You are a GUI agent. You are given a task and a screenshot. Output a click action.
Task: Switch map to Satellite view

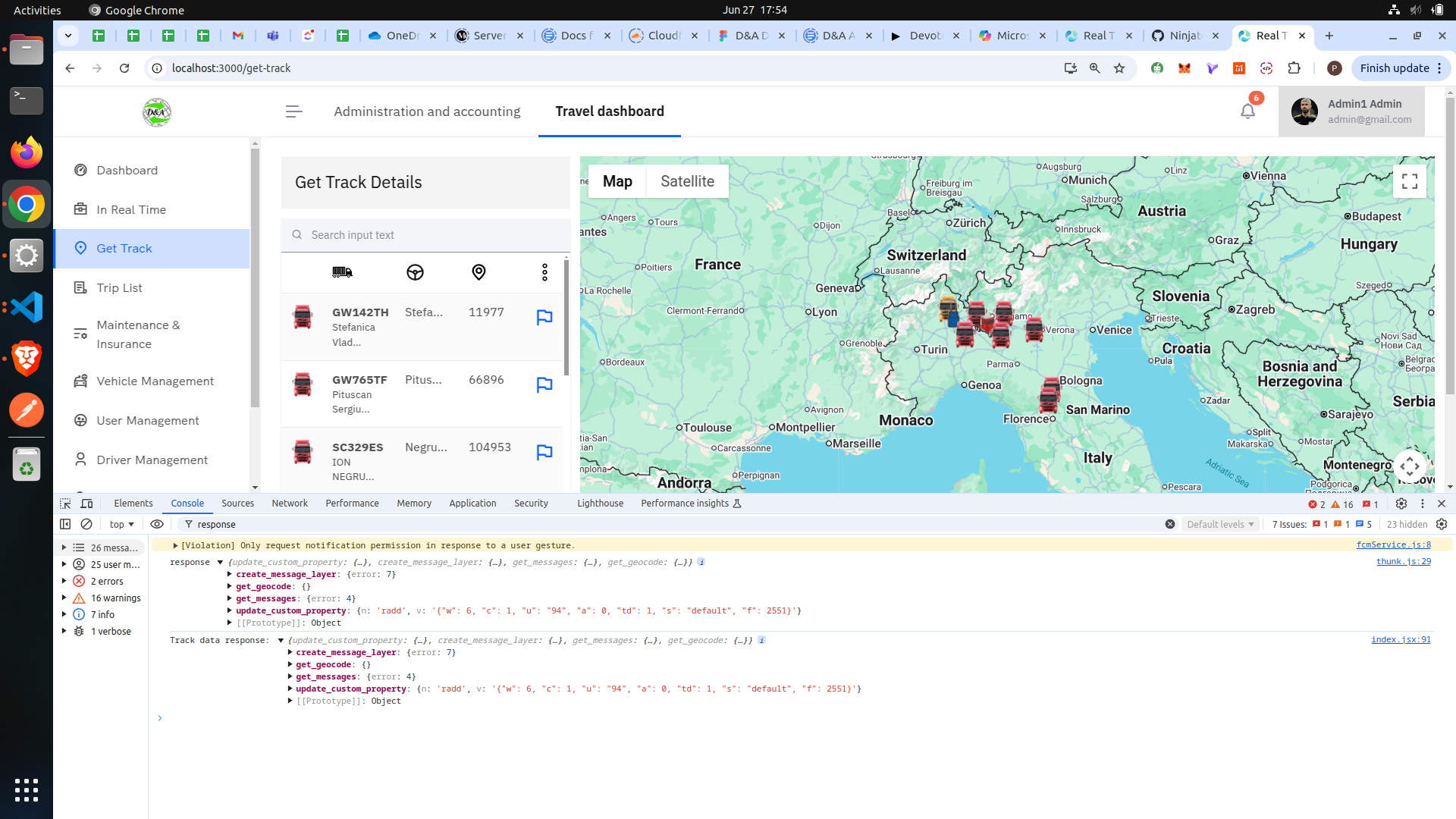pos(686,181)
